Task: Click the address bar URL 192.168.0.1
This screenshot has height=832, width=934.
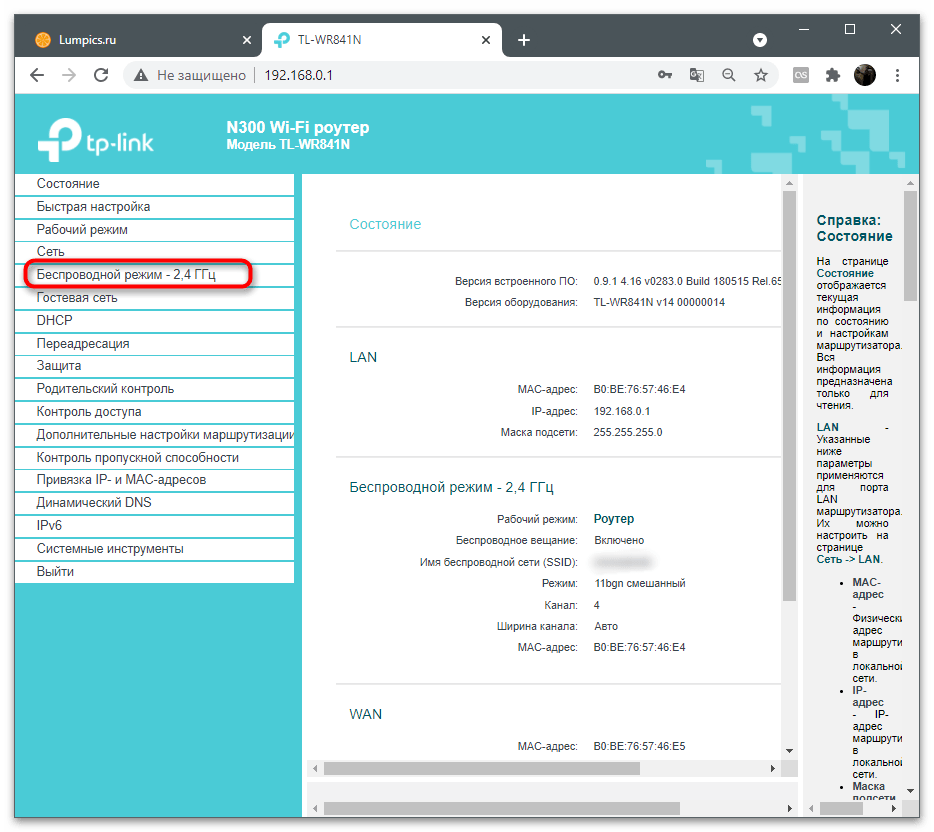Action: coord(298,75)
